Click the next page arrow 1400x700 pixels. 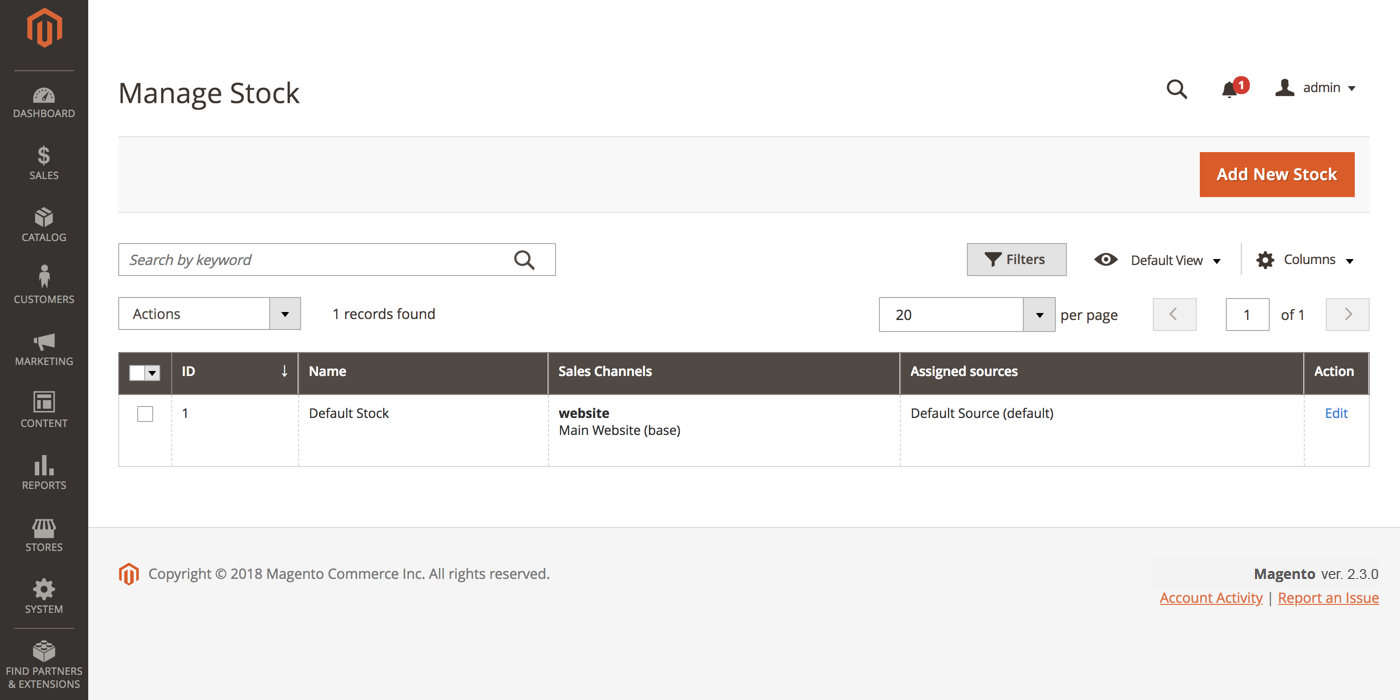point(1347,315)
